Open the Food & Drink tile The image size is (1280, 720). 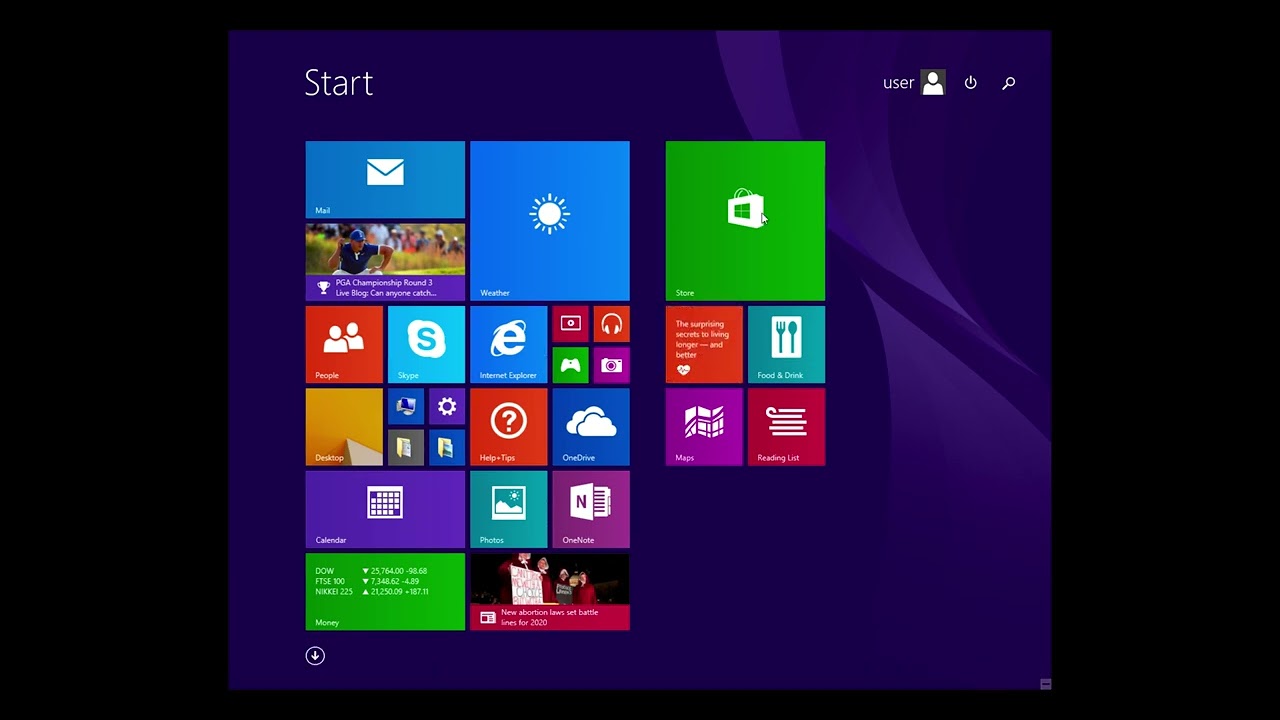[786, 344]
